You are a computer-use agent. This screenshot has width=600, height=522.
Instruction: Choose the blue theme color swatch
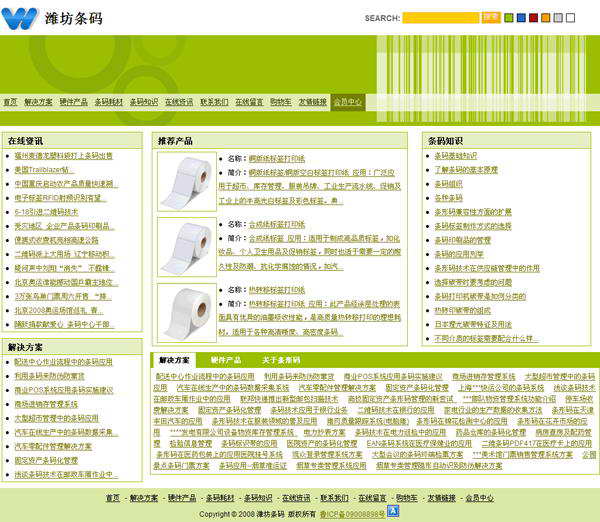[x=521, y=18]
